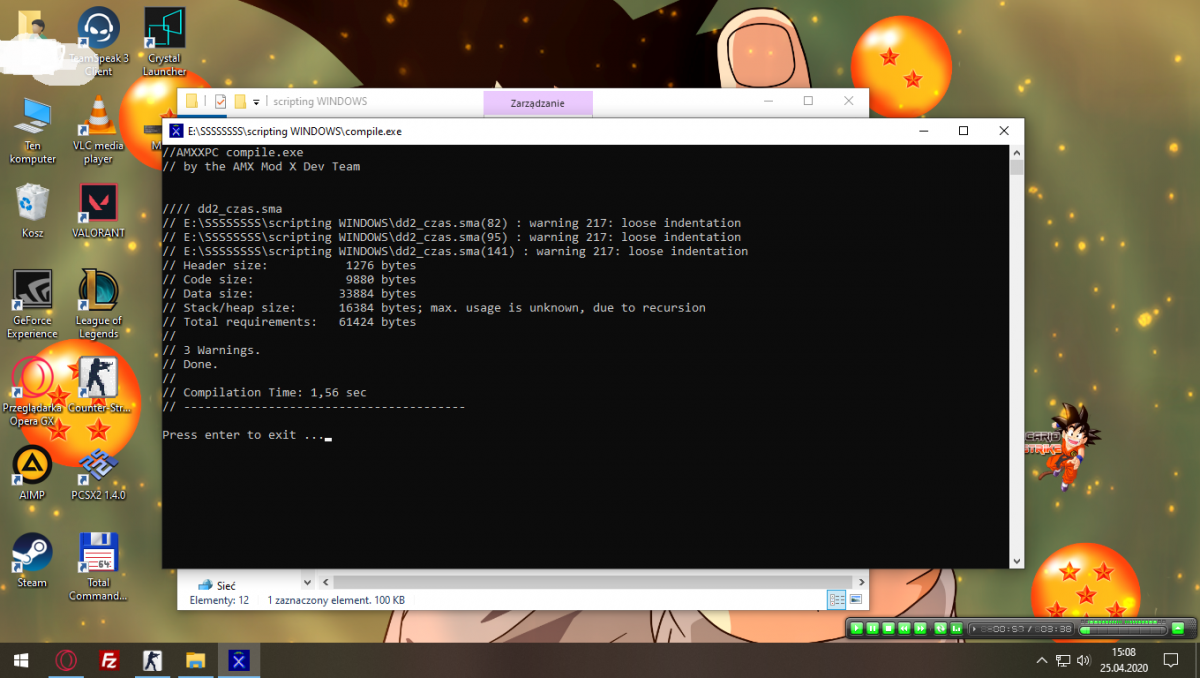
Task: Maximize the compile.exe console window
Action: (x=963, y=131)
